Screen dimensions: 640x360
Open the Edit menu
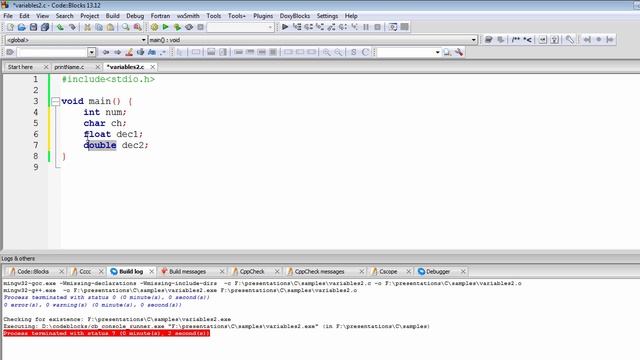[x=24, y=16]
